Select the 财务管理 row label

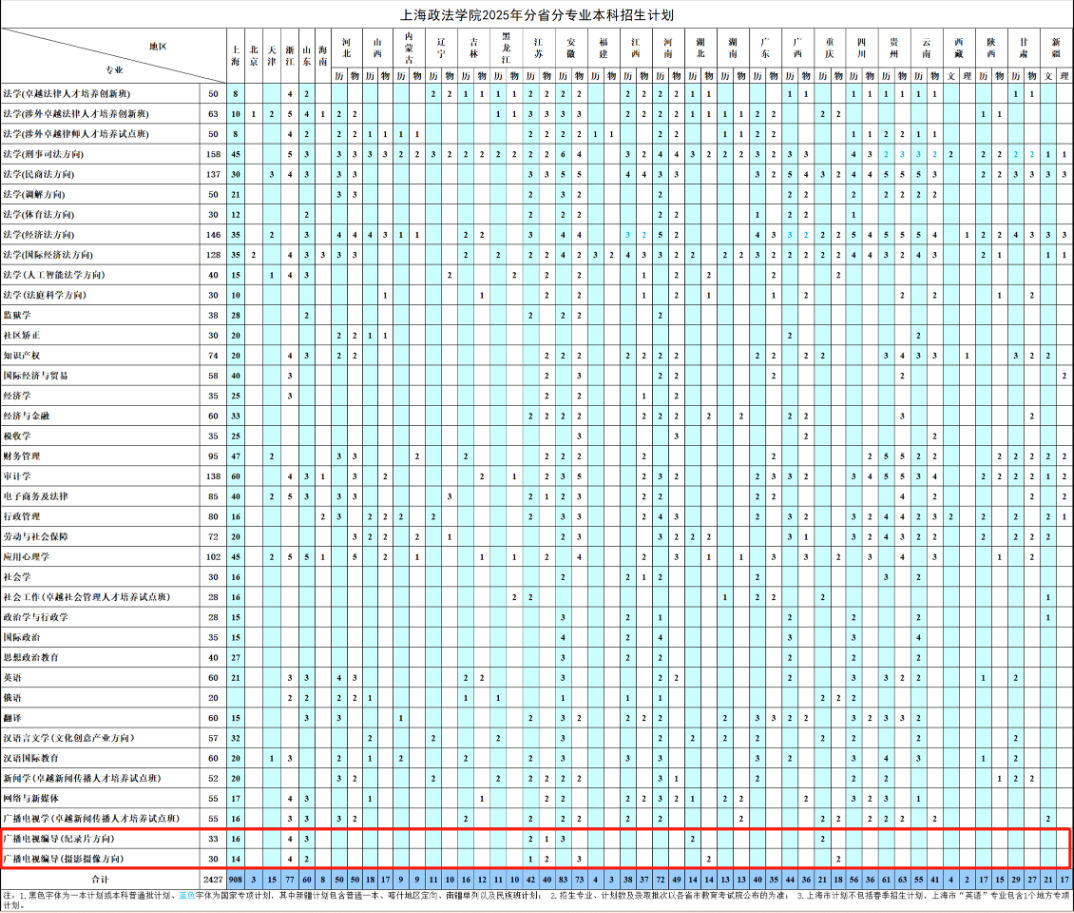pos(22,456)
